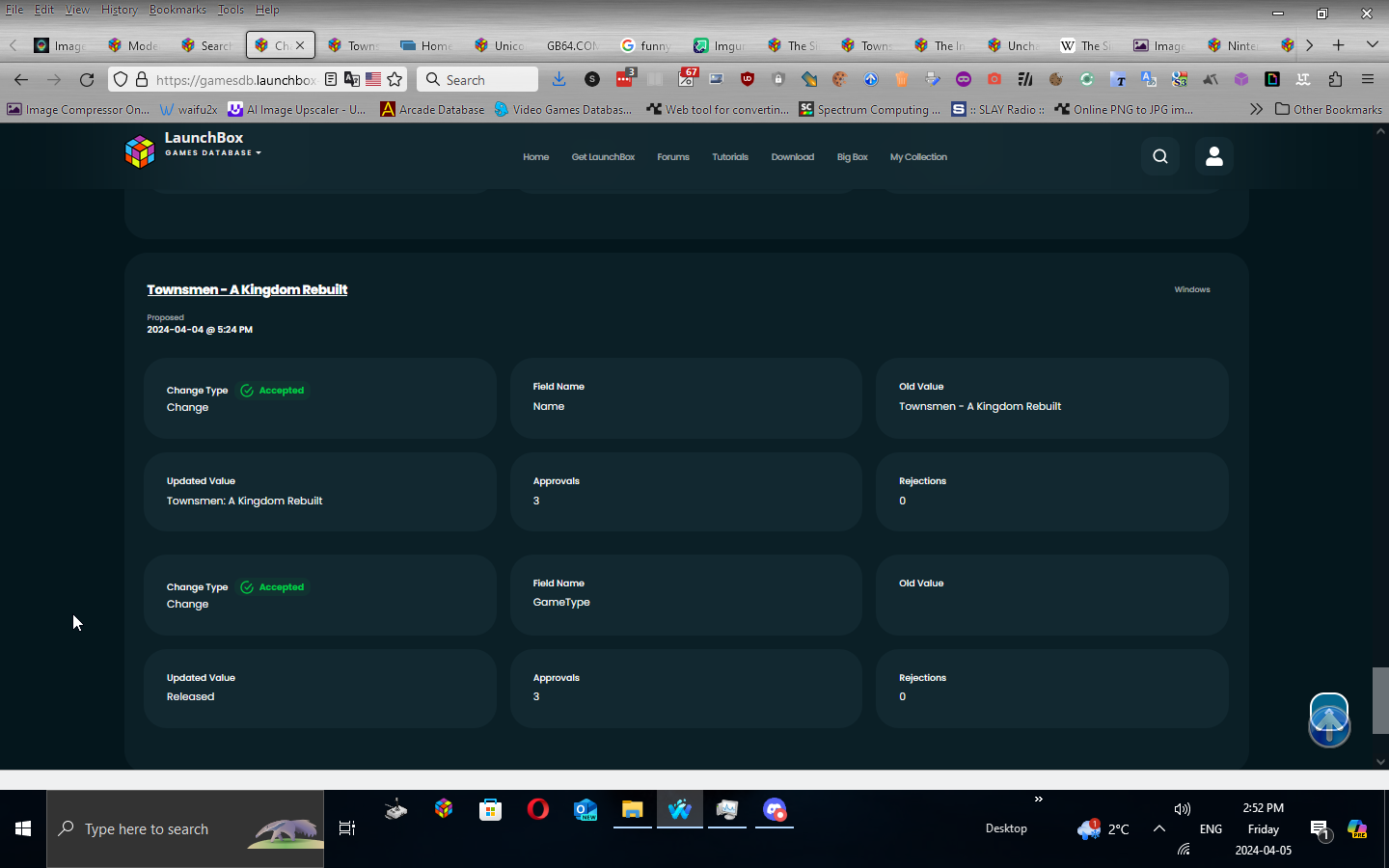Go to My Collection
Image resolution: width=1389 pixels, height=868 pixels.
[918, 157]
